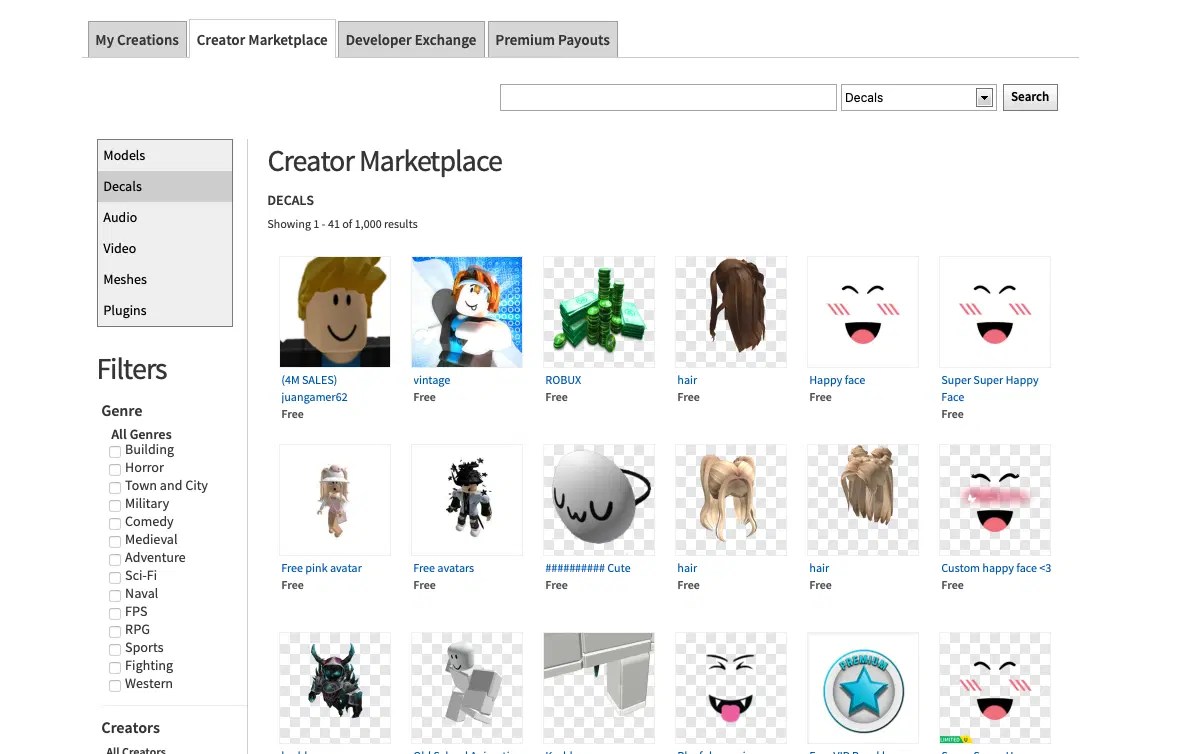The height and width of the screenshot is (754, 1200).
Task: Enable the Western genre checkbox
Action: click(x=115, y=686)
